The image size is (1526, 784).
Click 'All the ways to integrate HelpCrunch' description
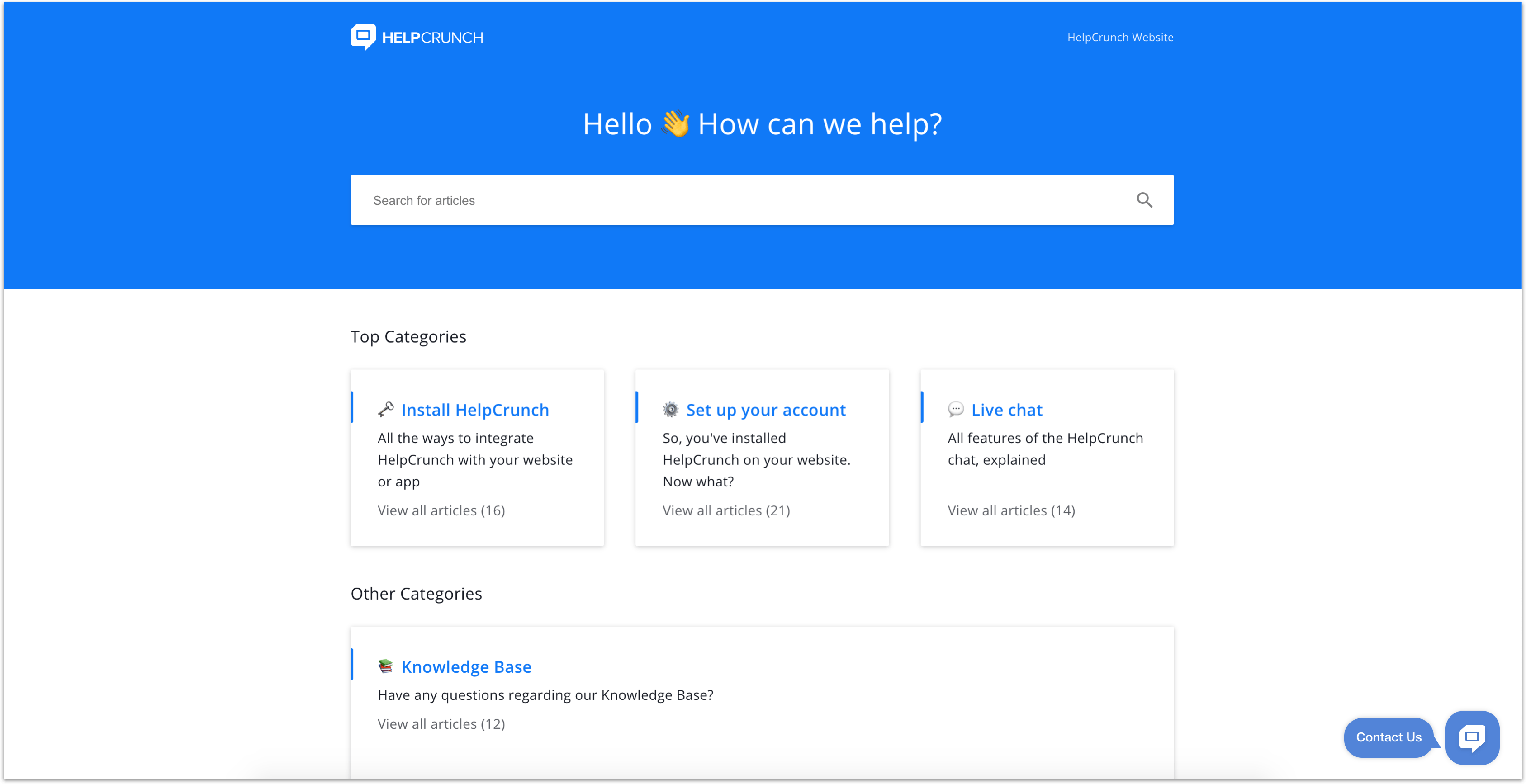(x=475, y=460)
